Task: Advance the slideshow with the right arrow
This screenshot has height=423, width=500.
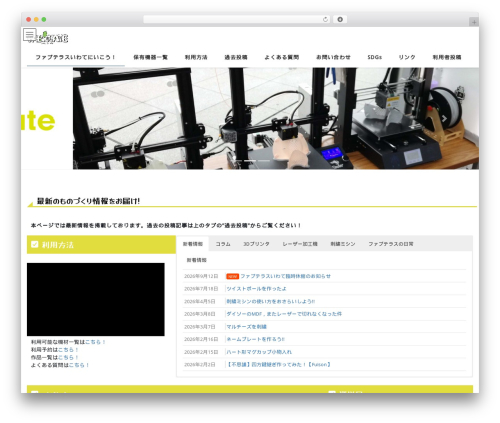Action: (444, 118)
